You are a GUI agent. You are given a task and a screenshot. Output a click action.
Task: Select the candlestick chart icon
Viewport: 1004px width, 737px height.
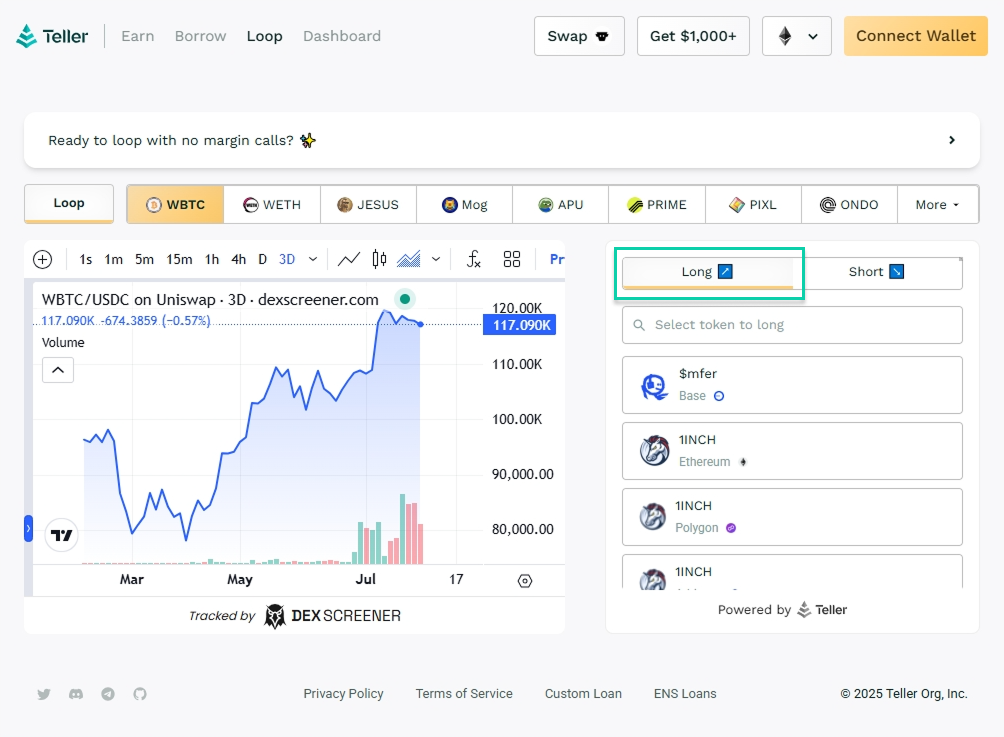click(379, 259)
